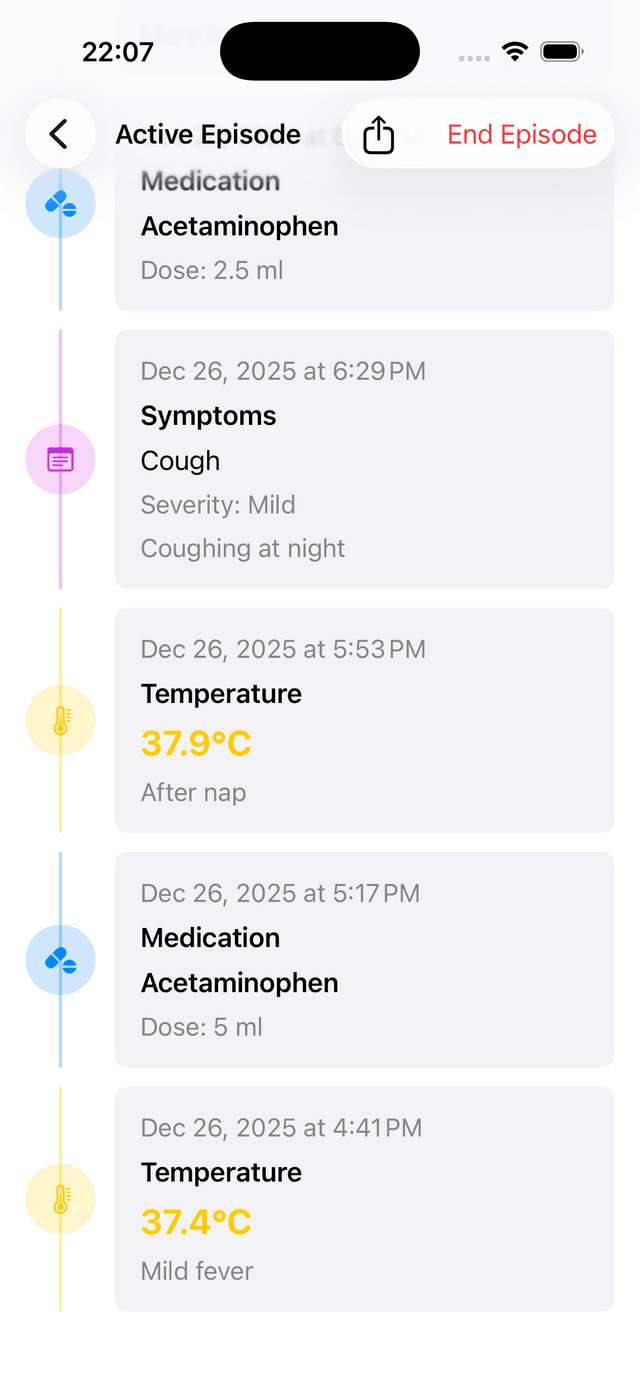Tap the pill icon on the top medication entry
The width and height of the screenshot is (640, 1391).
point(60,203)
